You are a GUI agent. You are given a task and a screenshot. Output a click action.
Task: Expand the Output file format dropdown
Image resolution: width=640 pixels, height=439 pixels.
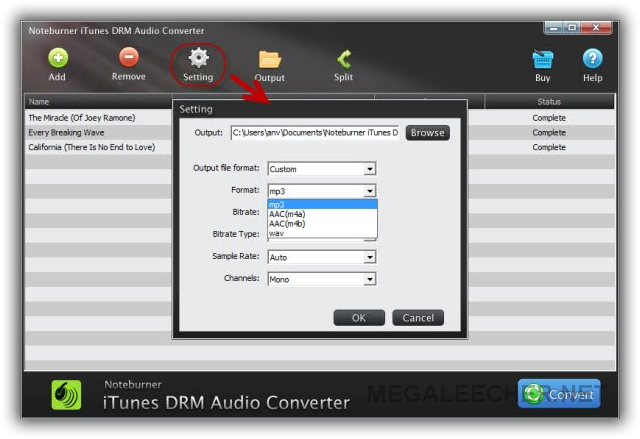pyautogui.click(x=369, y=169)
